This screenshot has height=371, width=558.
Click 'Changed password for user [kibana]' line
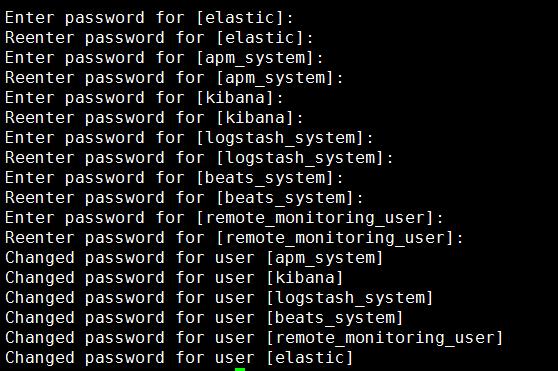174,277
